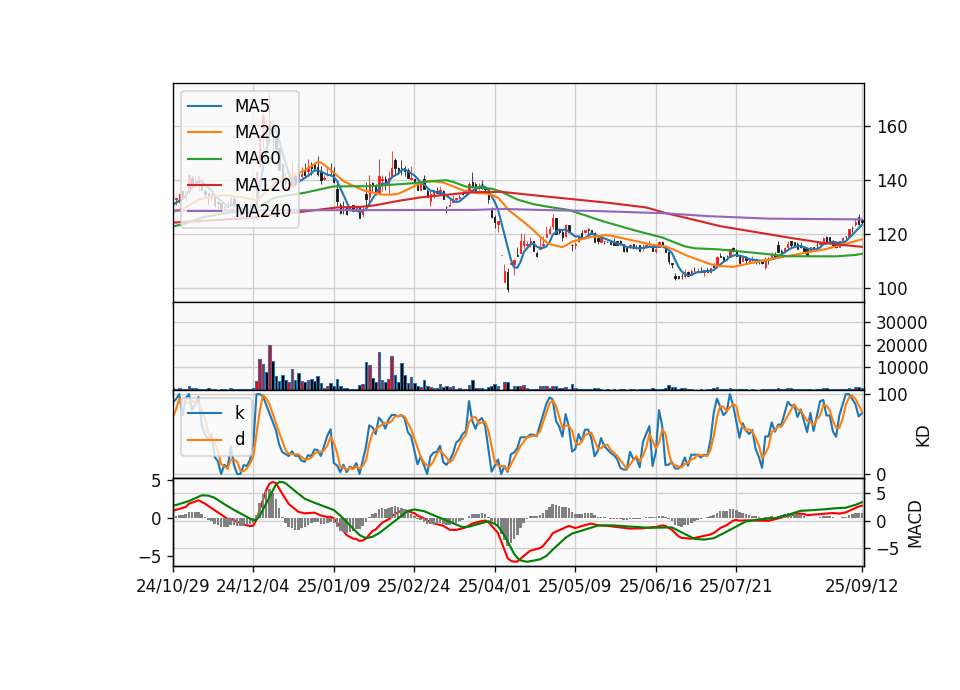The width and height of the screenshot is (960, 690).
Task: Click the April 2025 candlestick low near 100
Action: 508,280
